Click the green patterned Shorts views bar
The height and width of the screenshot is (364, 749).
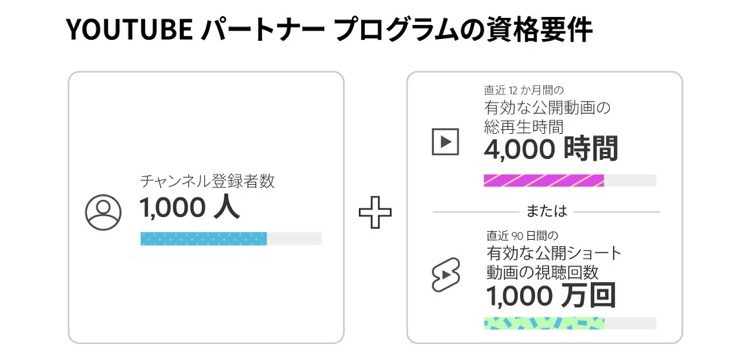point(544,323)
